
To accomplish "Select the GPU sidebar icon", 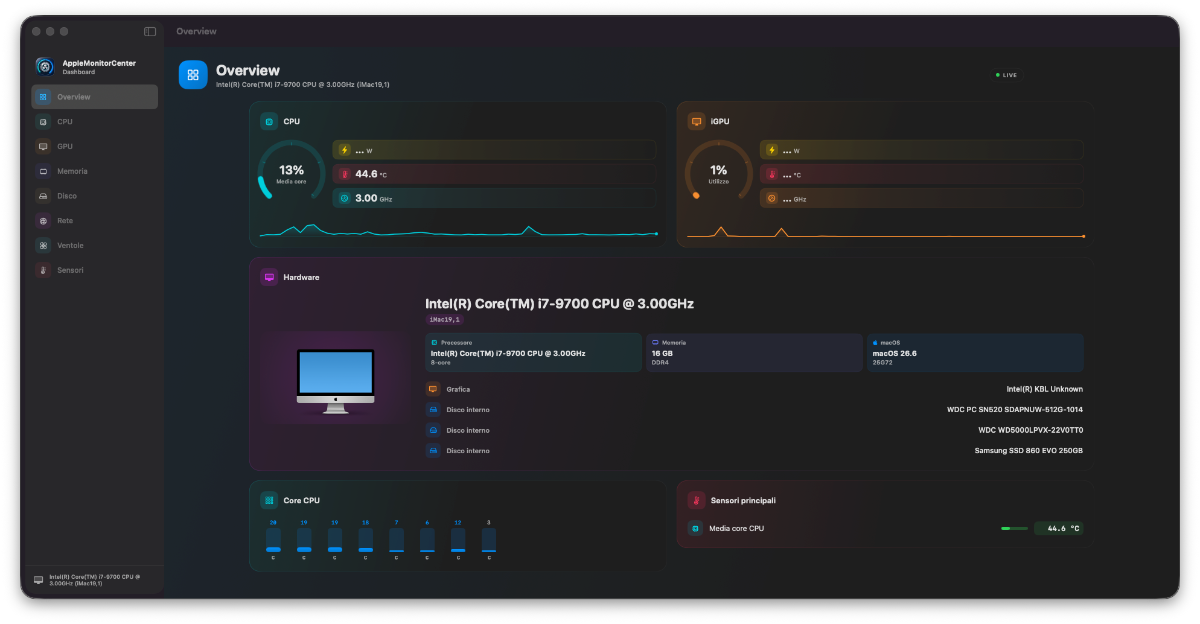I will (x=43, y=146).
